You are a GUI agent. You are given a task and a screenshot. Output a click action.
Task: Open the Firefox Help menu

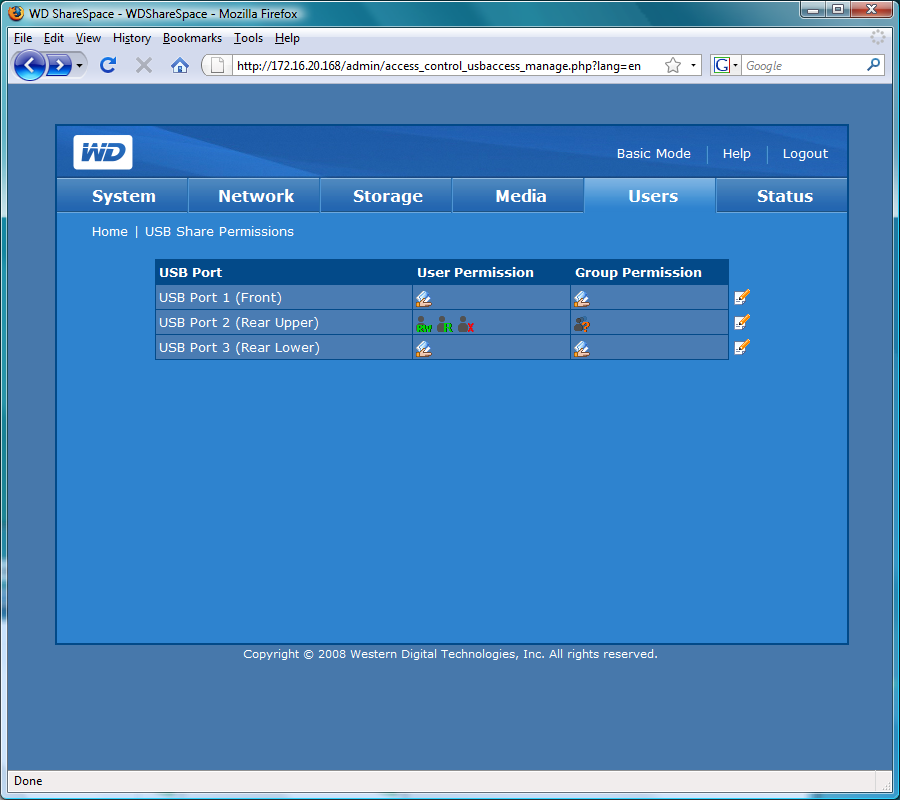pos(287,38)
